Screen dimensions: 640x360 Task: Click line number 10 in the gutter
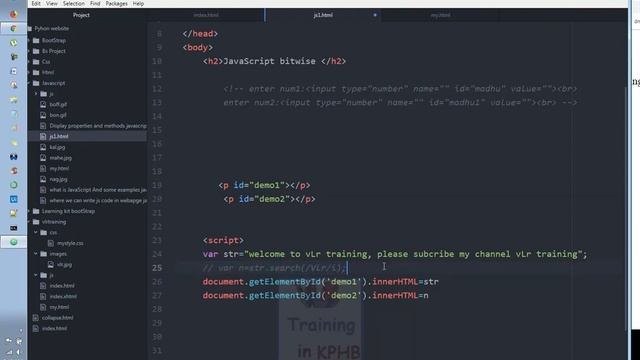coord(157,61)
